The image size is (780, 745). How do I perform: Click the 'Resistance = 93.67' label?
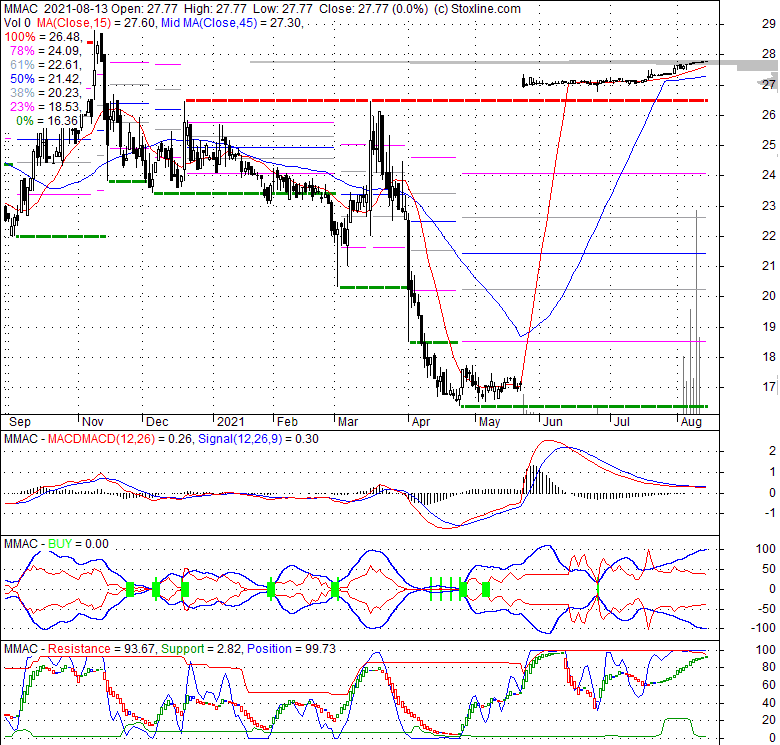(x=101, y=649)
